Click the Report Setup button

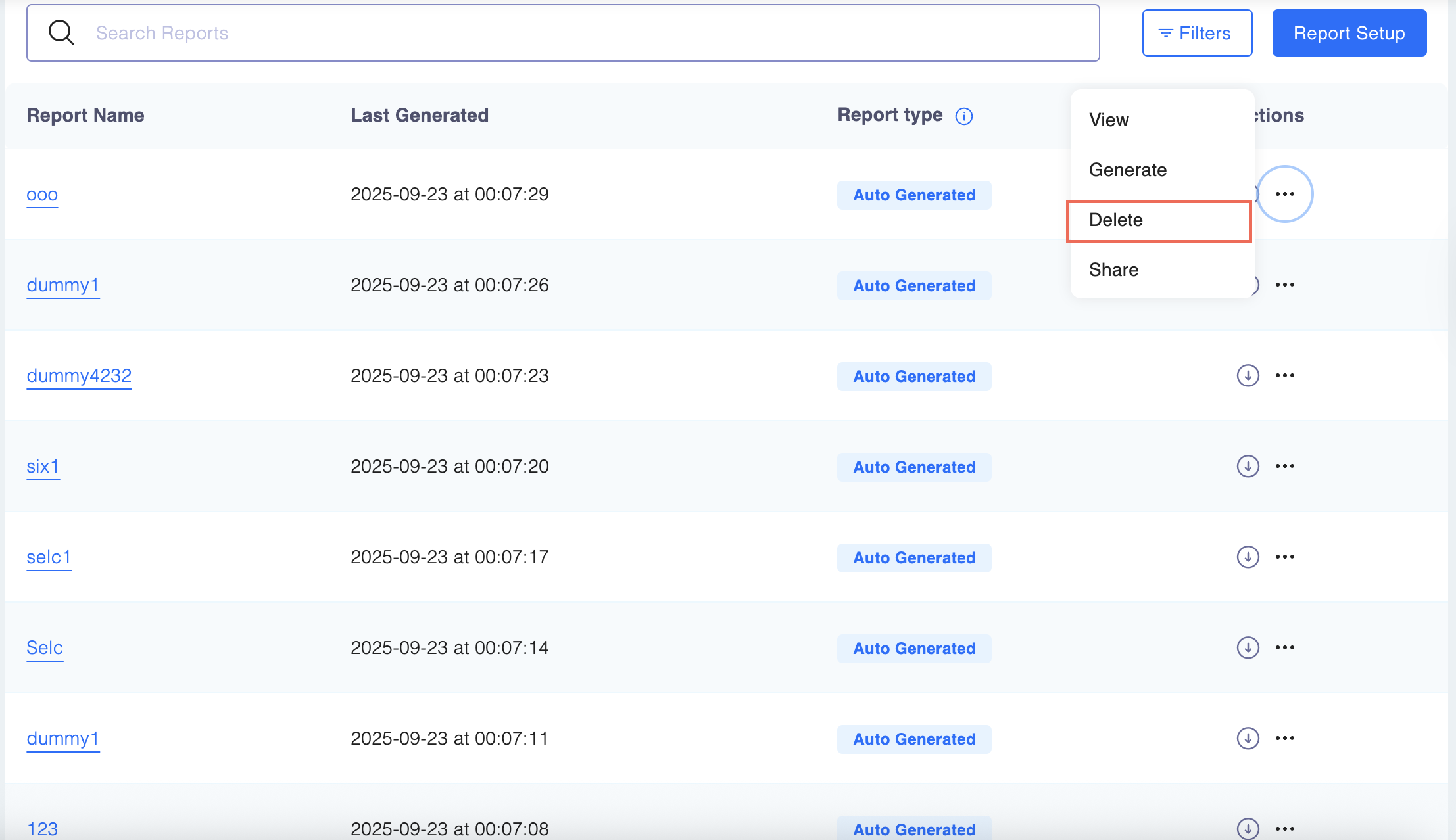coord(1349,33)
